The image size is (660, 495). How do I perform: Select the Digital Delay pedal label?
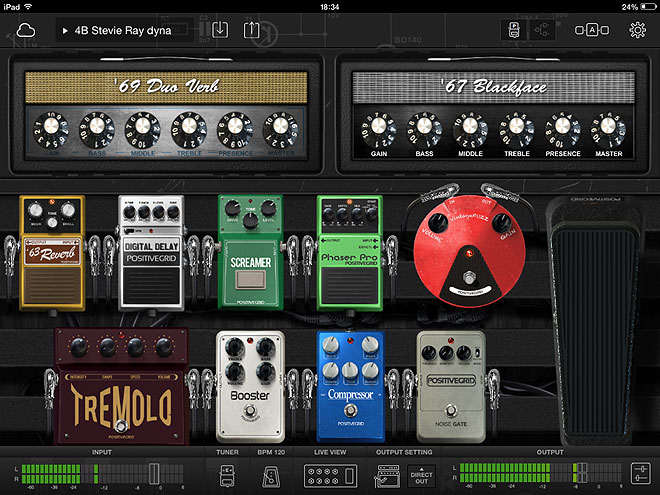pyautogui.click(x=151, y=252)
